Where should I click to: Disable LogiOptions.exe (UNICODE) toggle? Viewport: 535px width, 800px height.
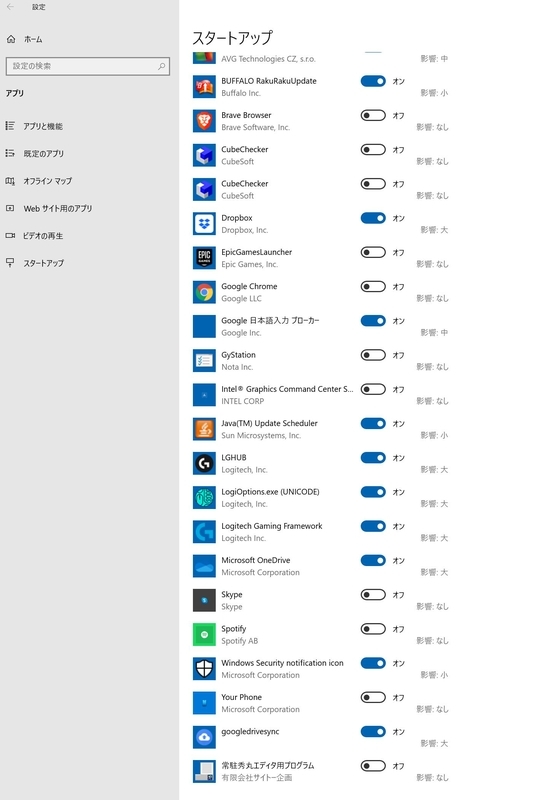coord(373,491)
